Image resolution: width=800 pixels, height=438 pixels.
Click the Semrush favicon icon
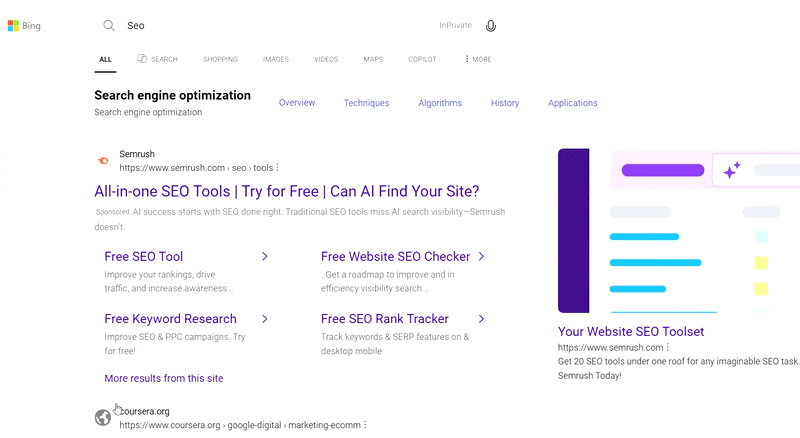[103, 161]
